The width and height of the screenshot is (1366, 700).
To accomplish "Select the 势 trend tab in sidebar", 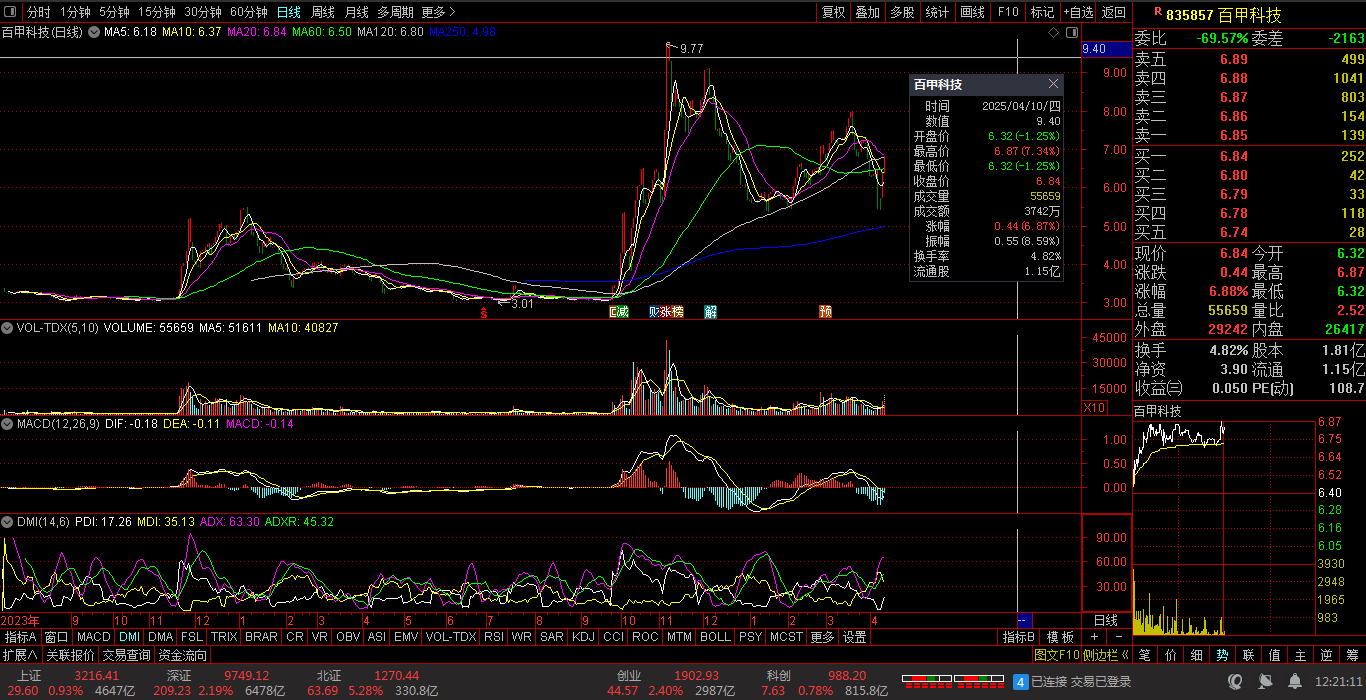I will point(1222,655).
